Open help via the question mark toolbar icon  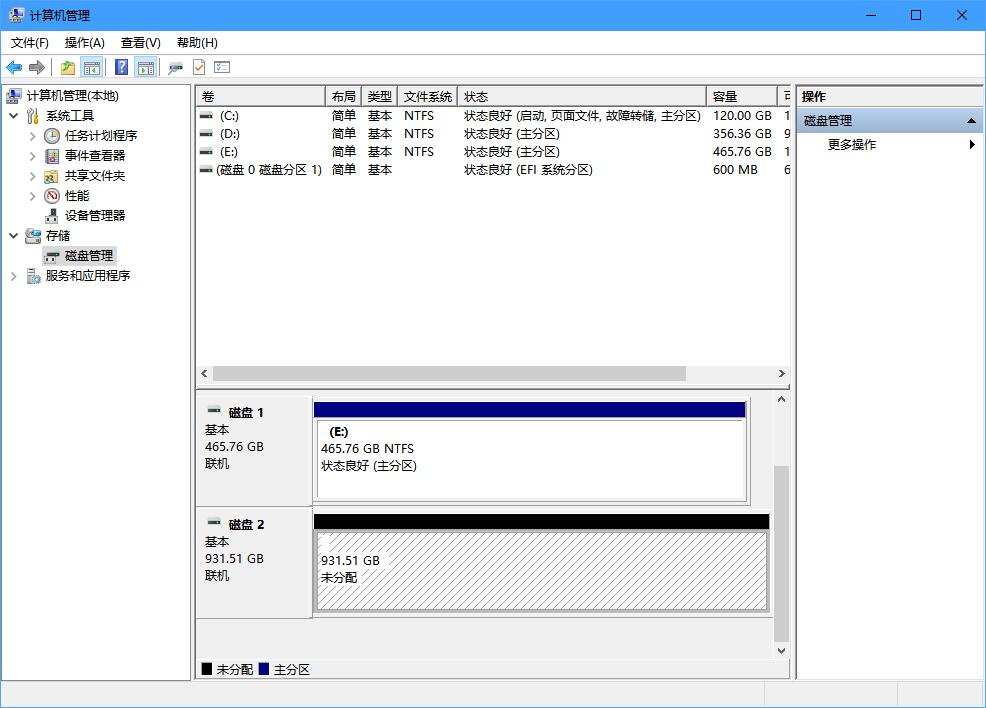coord(122,67)
